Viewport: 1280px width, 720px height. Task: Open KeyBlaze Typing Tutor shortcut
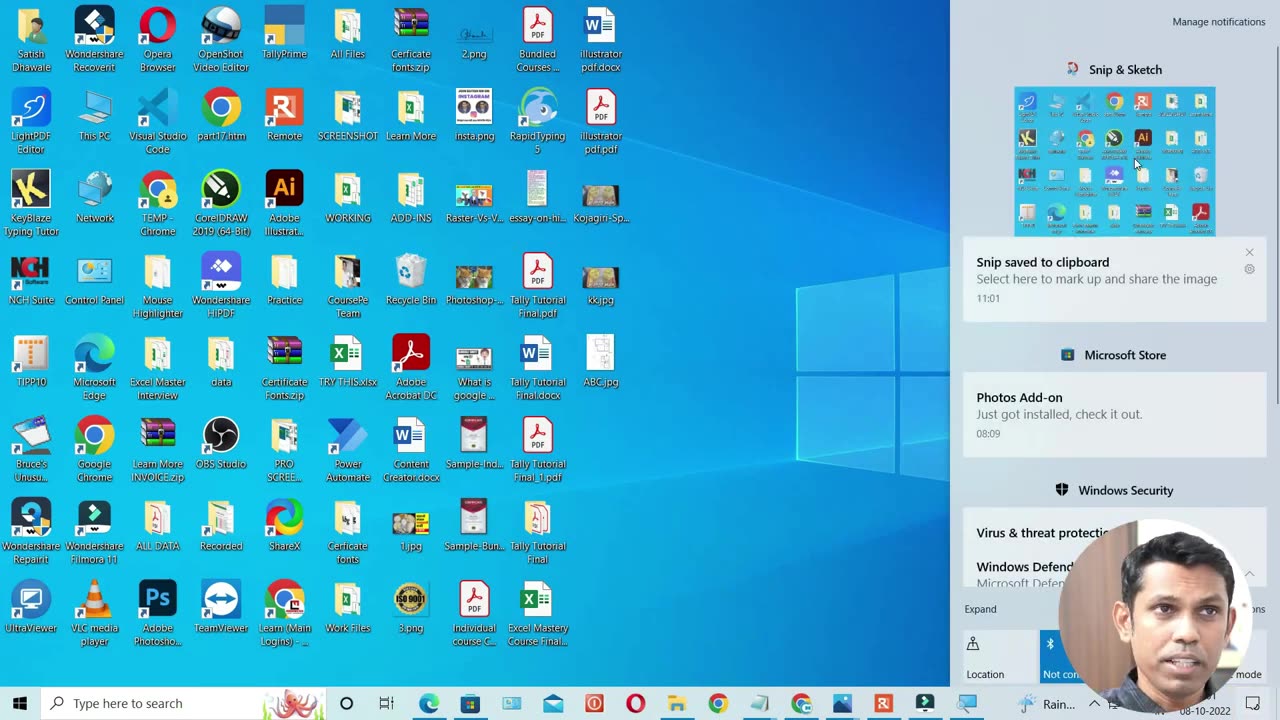(31, 204)
